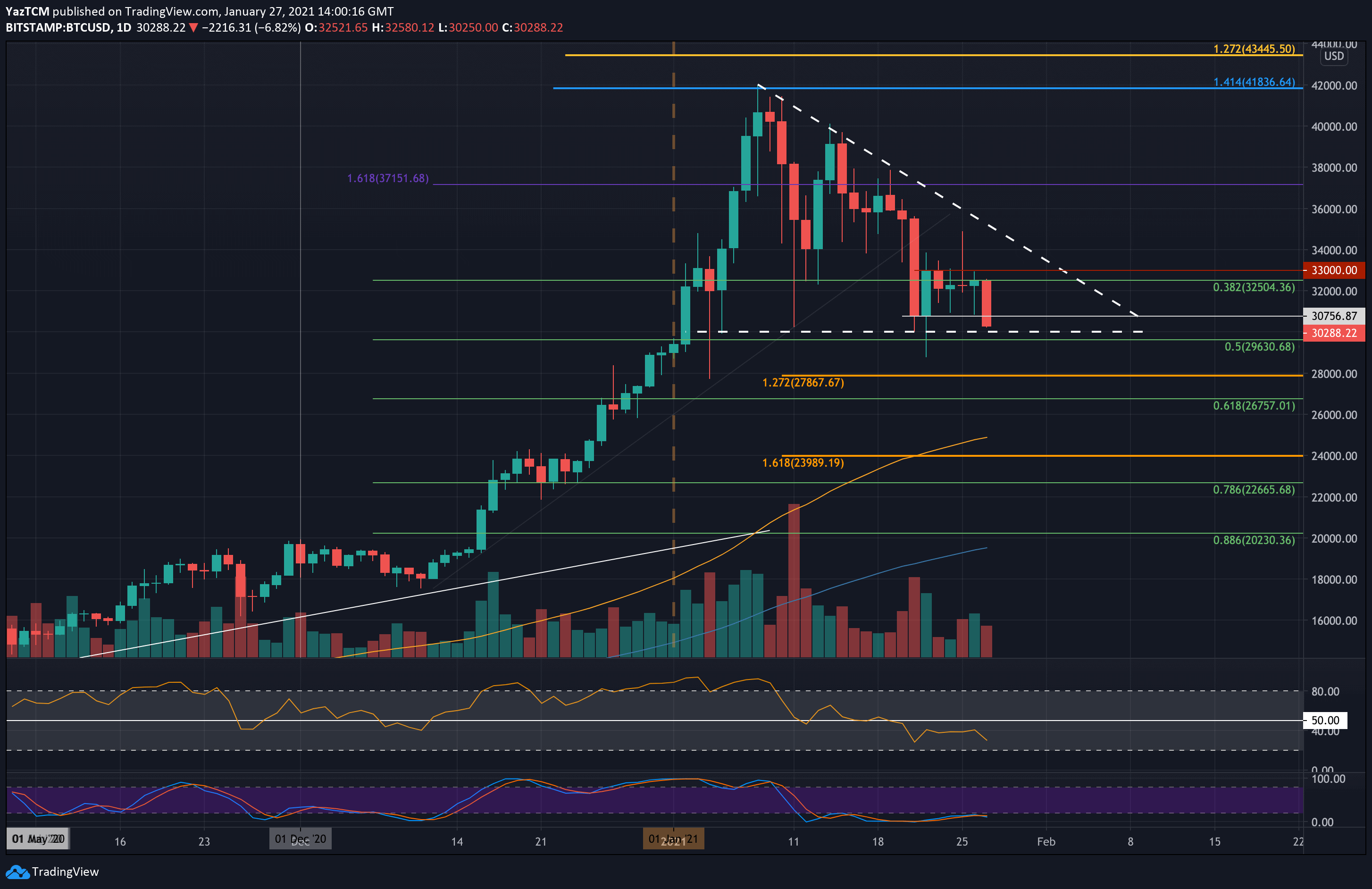Click the 0.382(32504.36) retracement label
This screenshot has height=889, width=1372.
click(1254, 287)
